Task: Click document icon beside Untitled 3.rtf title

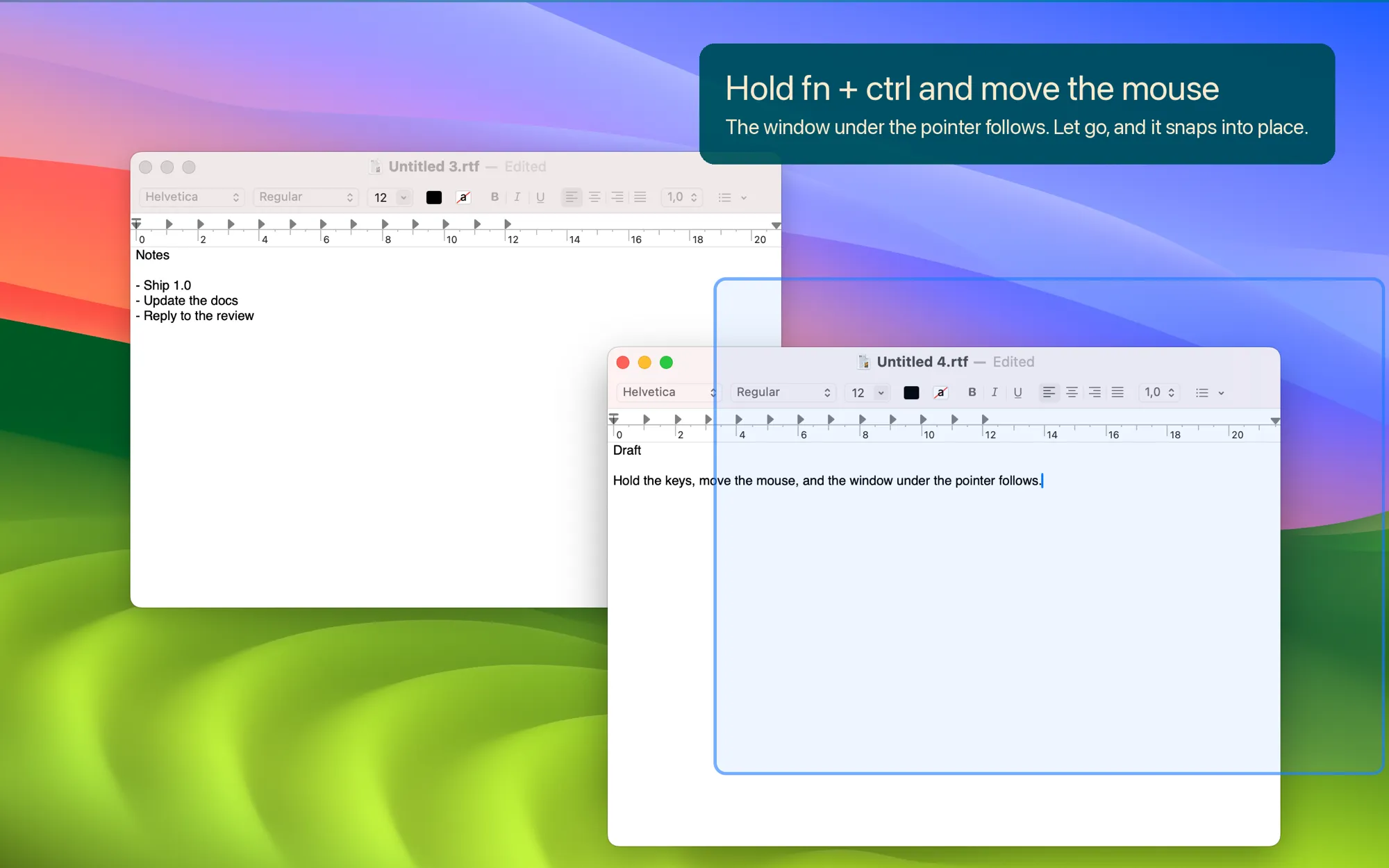Action: [x=376, y=167]
